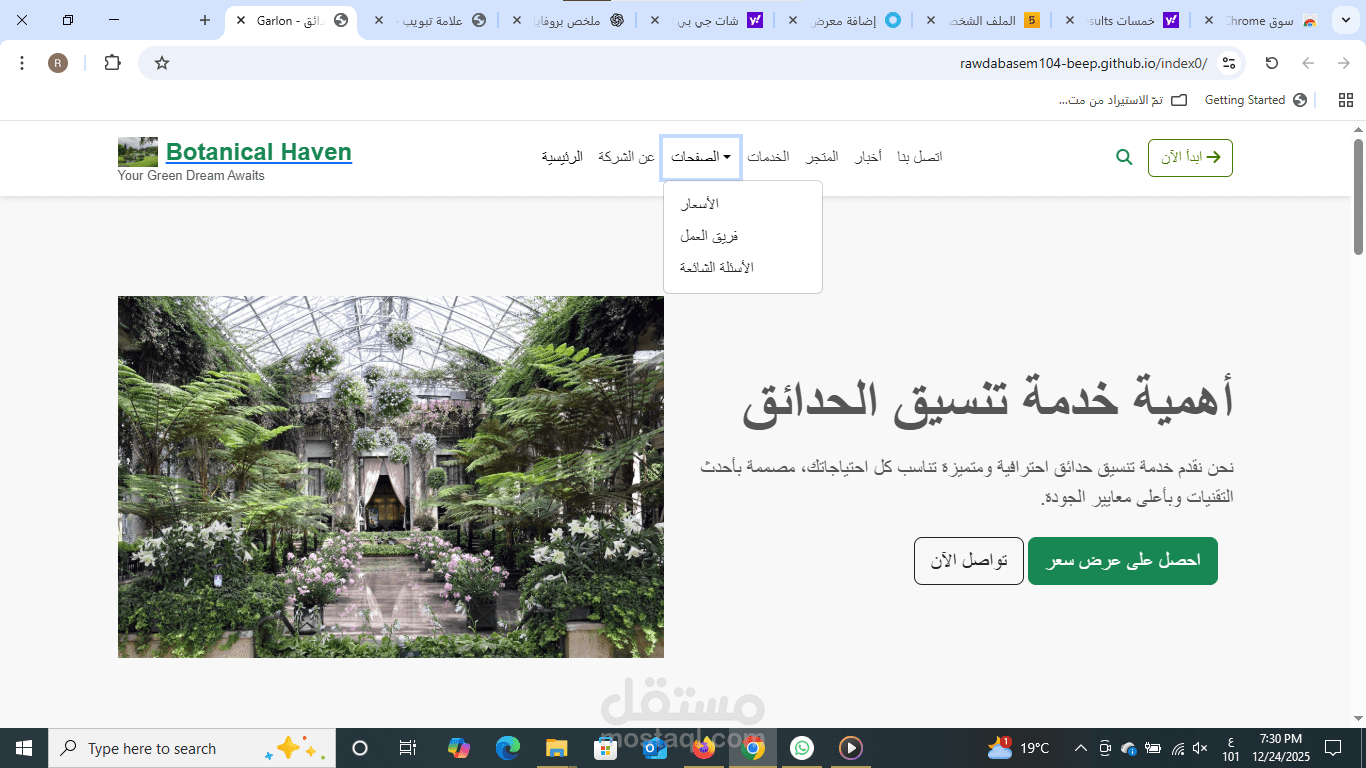The height and width of the screenshot is (768, 1366).
Task: Open Task View on the taskbar
Action: tap(407, 748)
